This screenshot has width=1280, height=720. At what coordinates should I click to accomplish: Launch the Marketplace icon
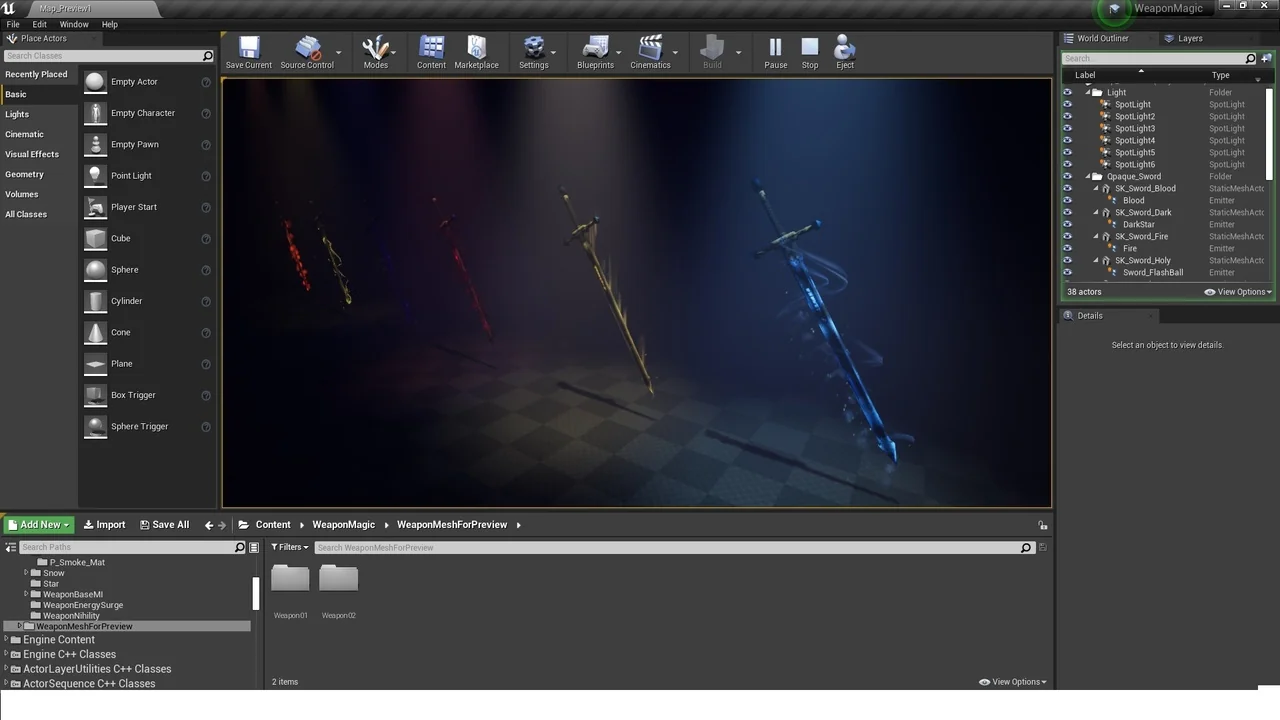[x=476, y=49]
